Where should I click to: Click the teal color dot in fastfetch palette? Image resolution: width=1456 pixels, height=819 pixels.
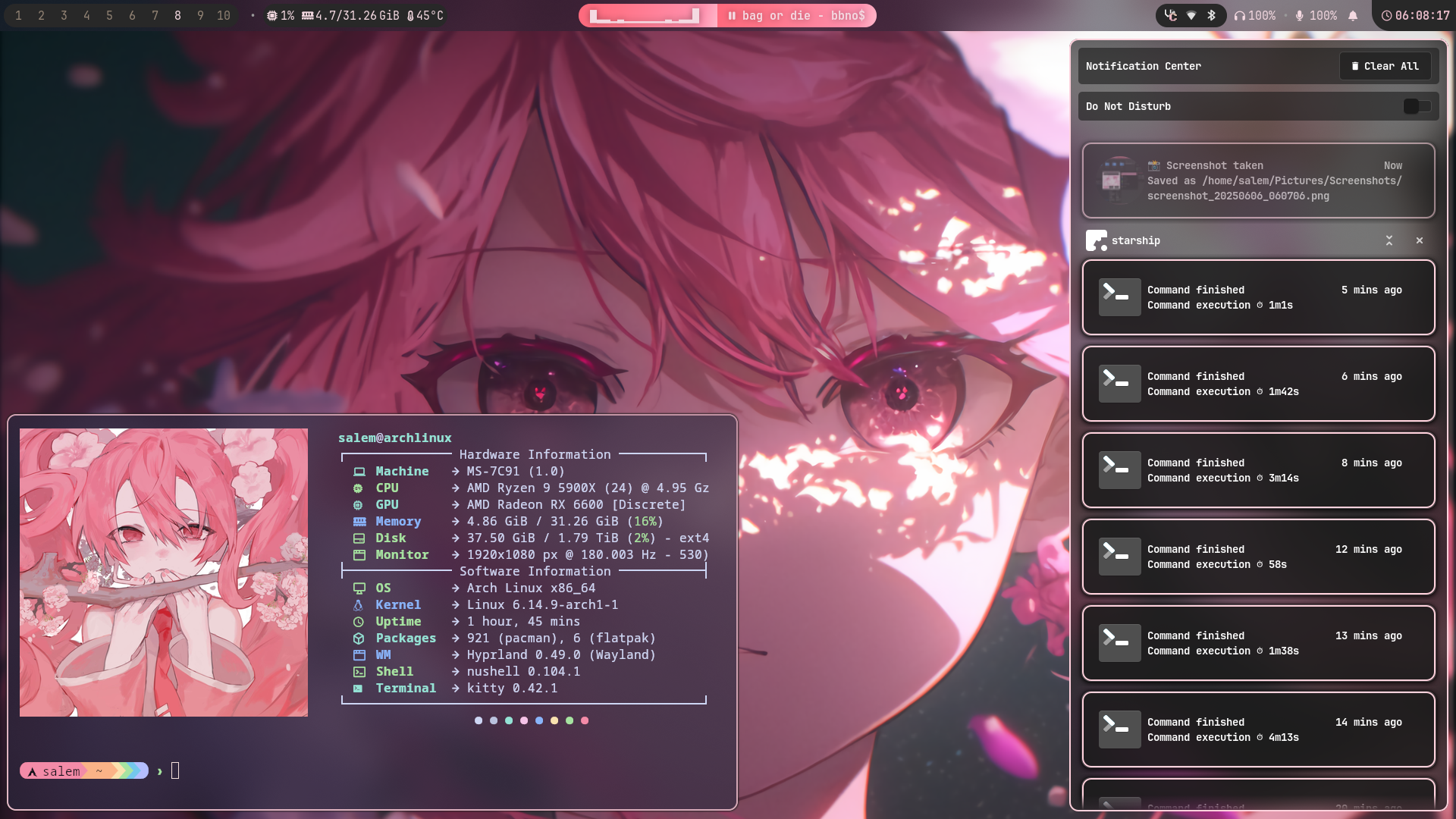pos(509,720)
